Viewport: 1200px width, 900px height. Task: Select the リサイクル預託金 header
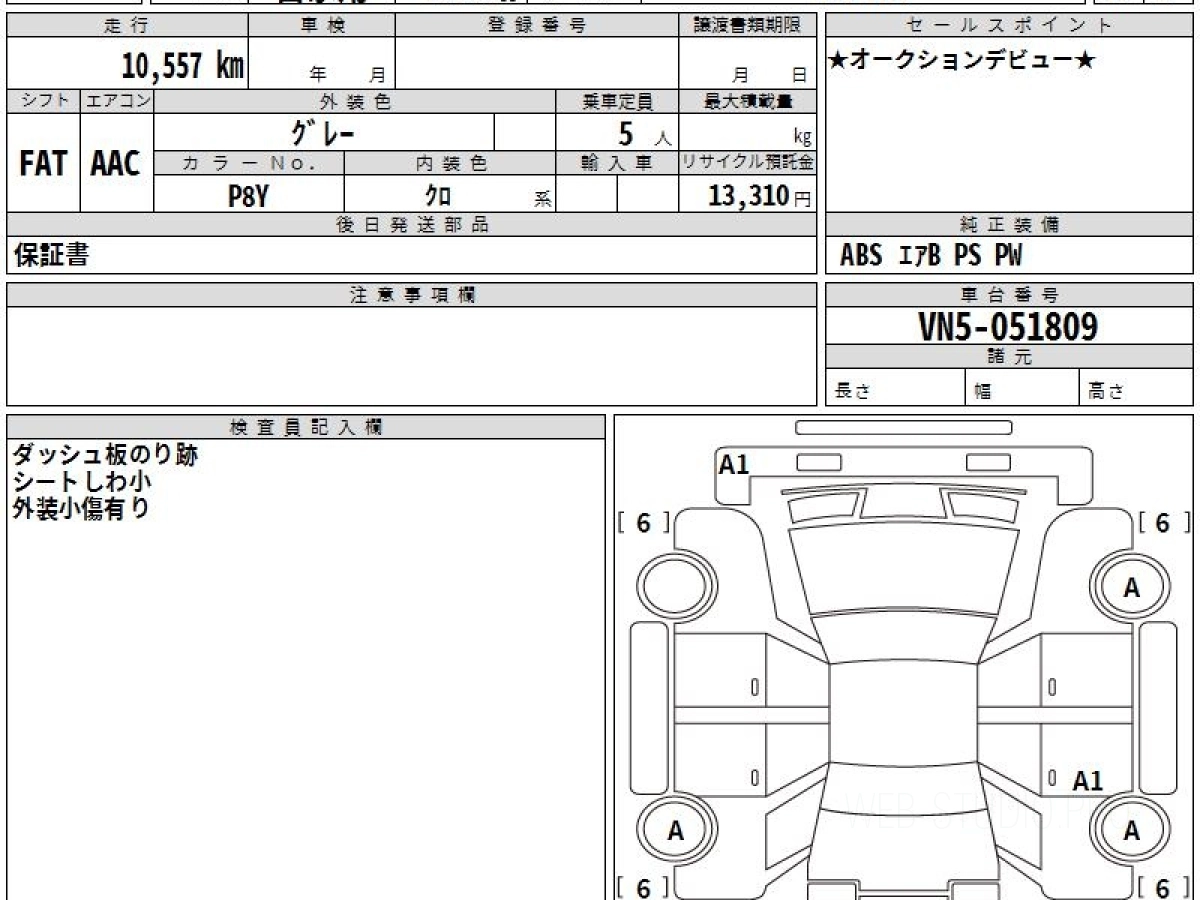coord(747,163)
